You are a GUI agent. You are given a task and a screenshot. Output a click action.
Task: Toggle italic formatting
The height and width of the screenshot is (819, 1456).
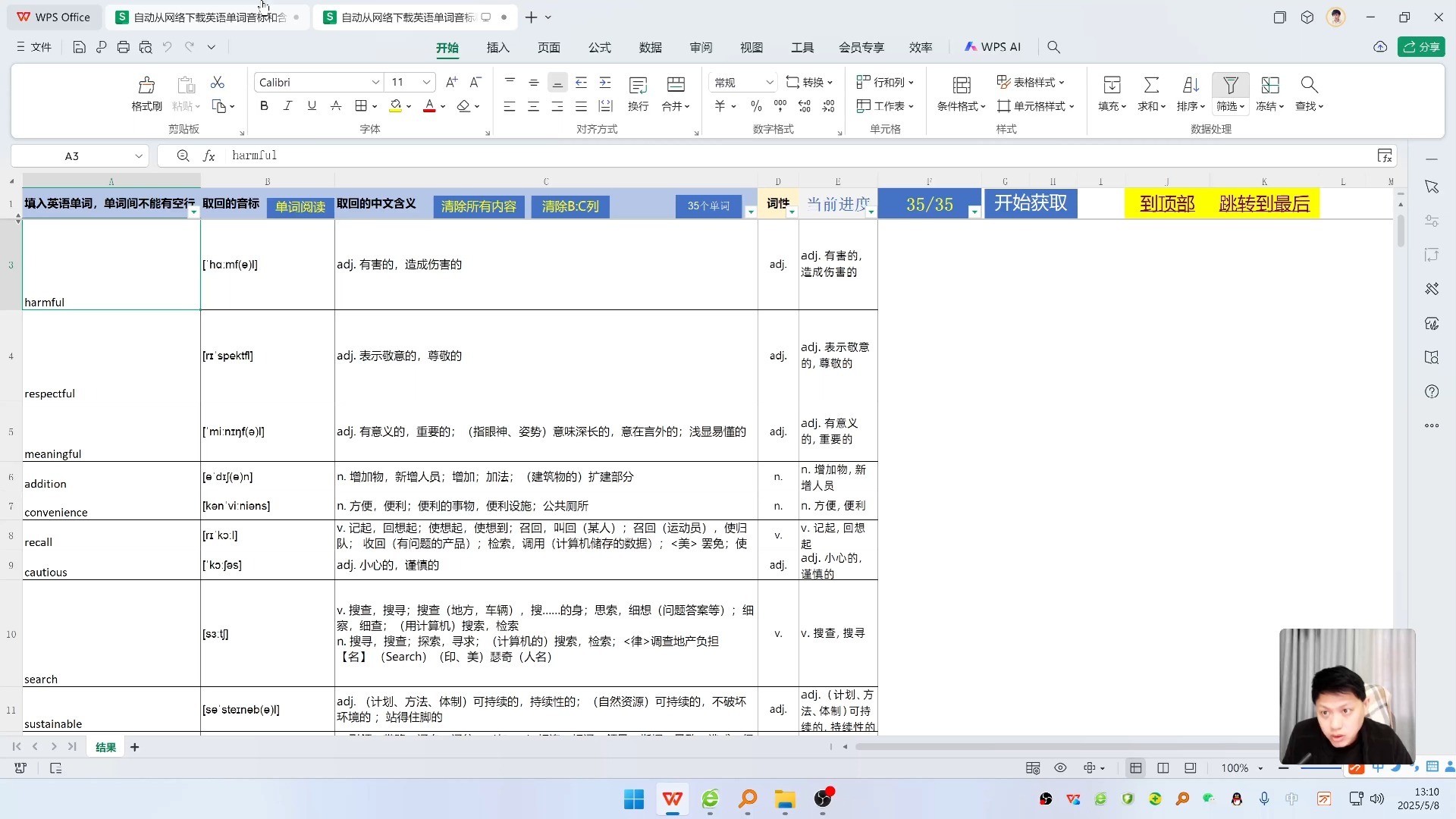pyautogui.click(x=287, y=105)
